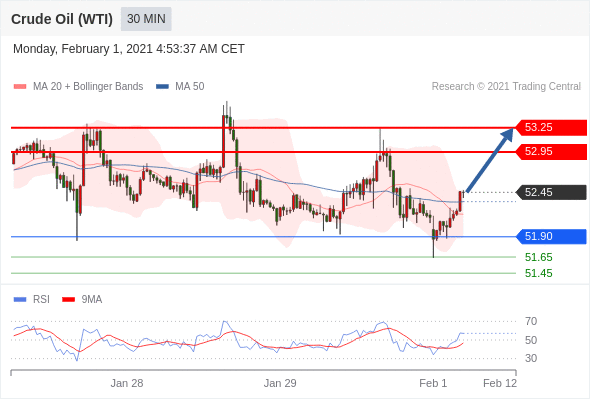Click the 30 MIN timeframe badge

pos(146,19)
